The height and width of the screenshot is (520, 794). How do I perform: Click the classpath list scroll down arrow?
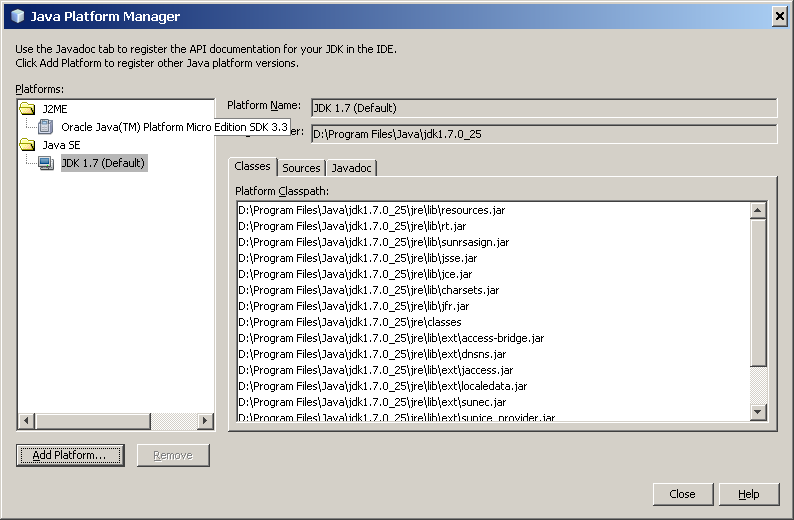[758, 412]
